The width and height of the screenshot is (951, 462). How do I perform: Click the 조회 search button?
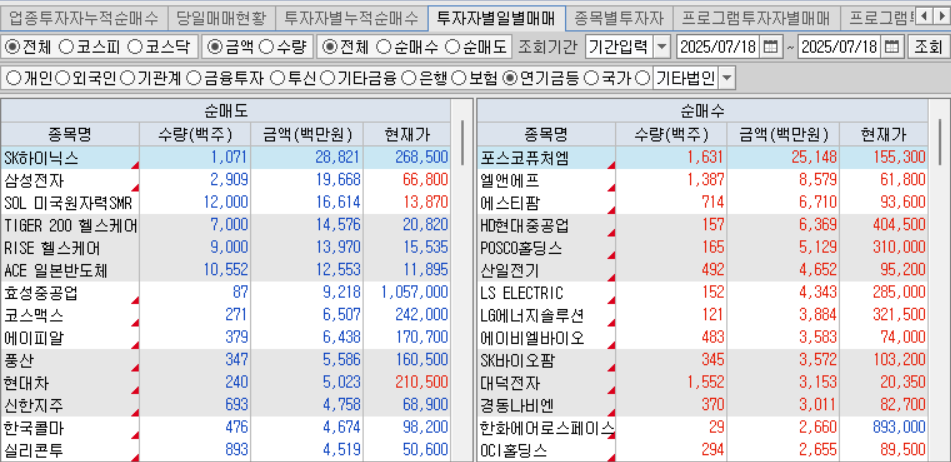[x=928, y=47]
